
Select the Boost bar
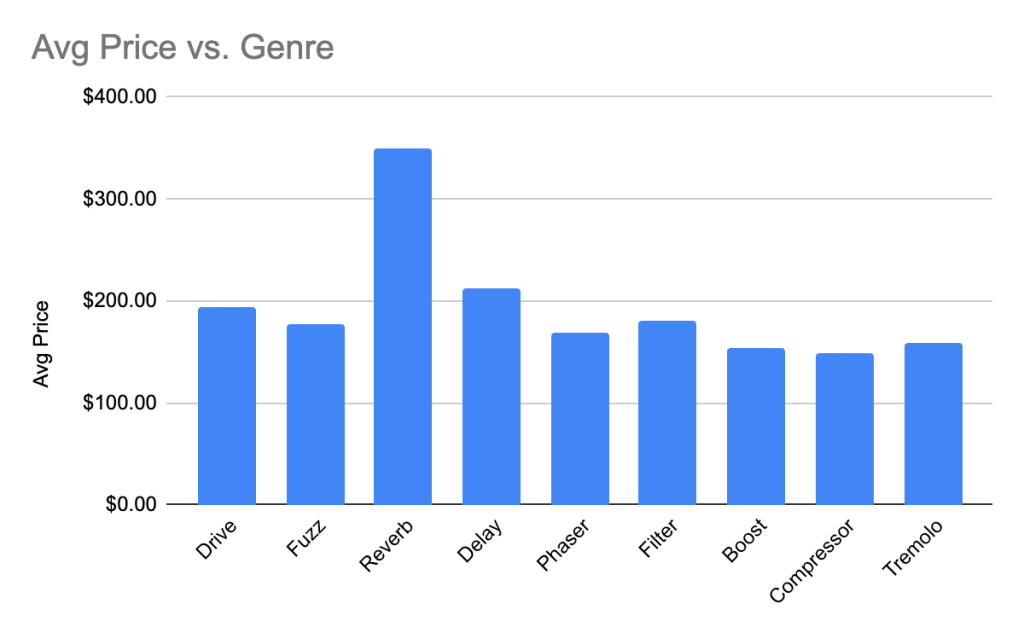[x=756, y=426]
